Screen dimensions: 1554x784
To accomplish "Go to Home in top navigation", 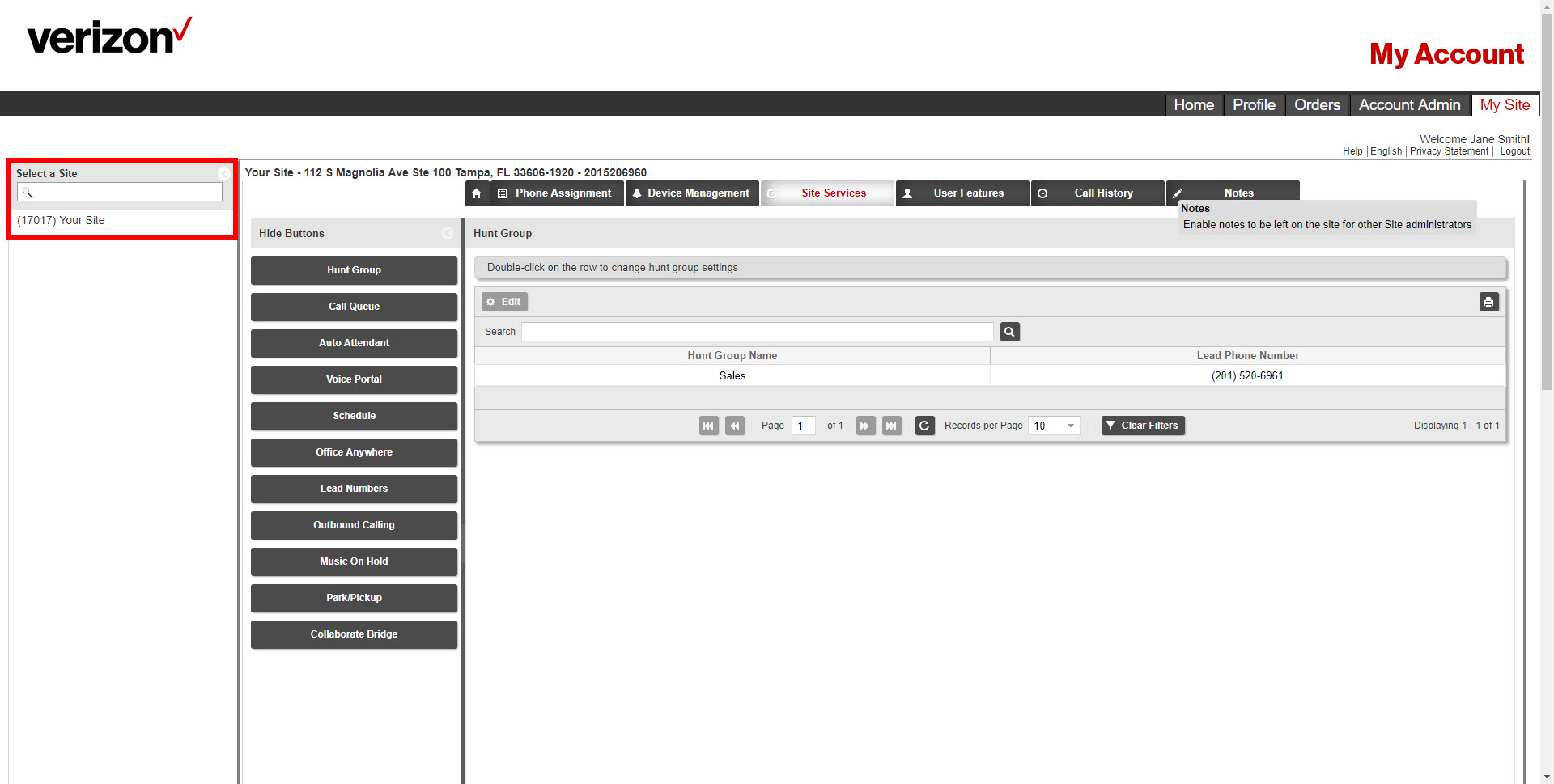I will pyautogui.click(x=1194, y=105).
